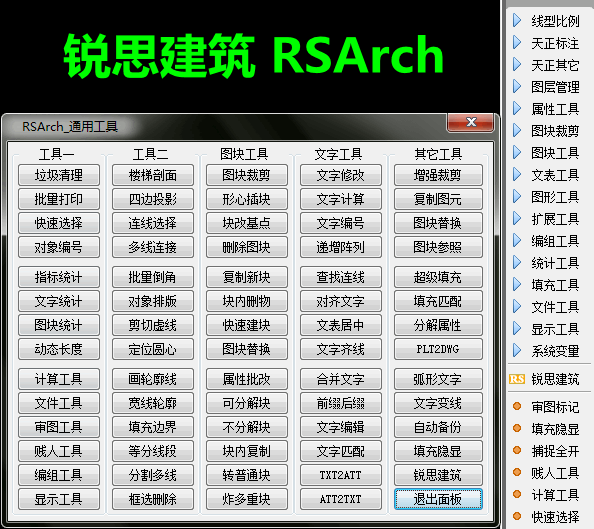This screenshot has height=529, width=594.
Task: Click the 增强裁剪 button
Action: click(x=438, y=175)
